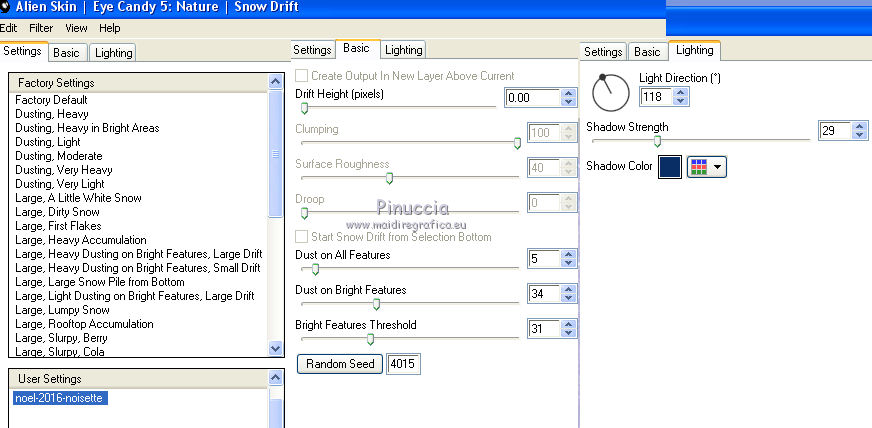Screen dimensions: 872x428
Task: Click the Bright Features Threshold field 31
Action: pos(543,329)
